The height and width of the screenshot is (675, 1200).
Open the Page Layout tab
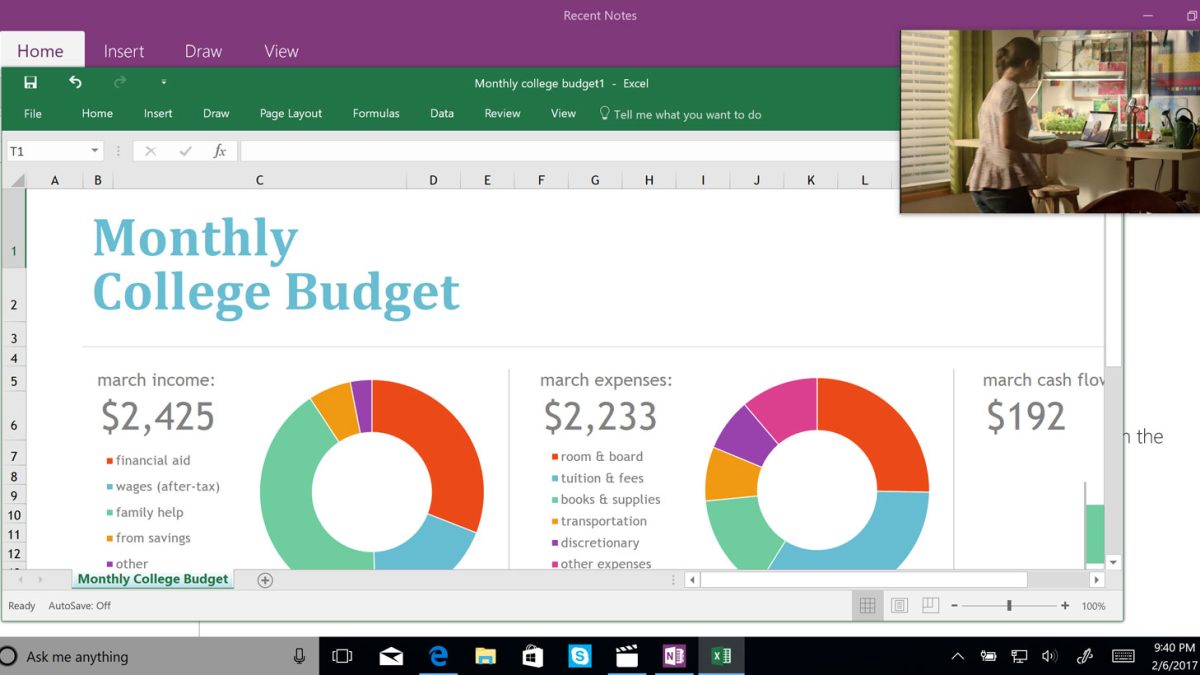click(291, 114)
